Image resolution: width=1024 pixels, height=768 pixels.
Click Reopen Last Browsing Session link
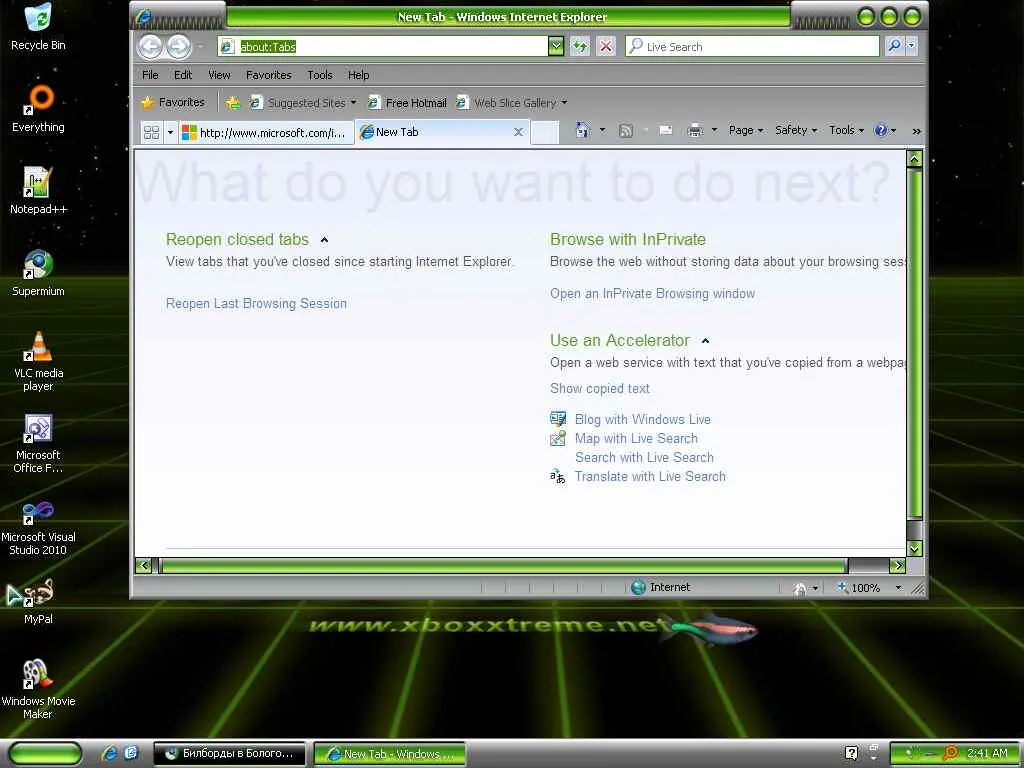coord(256,303)
